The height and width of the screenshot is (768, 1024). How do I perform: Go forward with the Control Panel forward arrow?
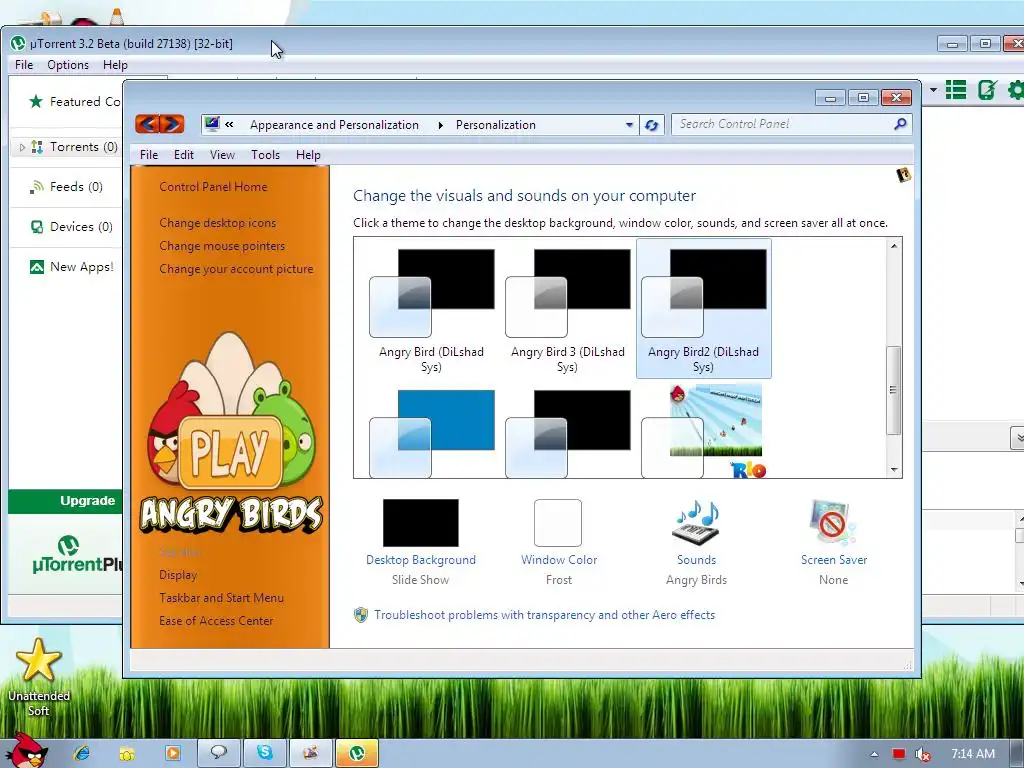pos(172,124)
